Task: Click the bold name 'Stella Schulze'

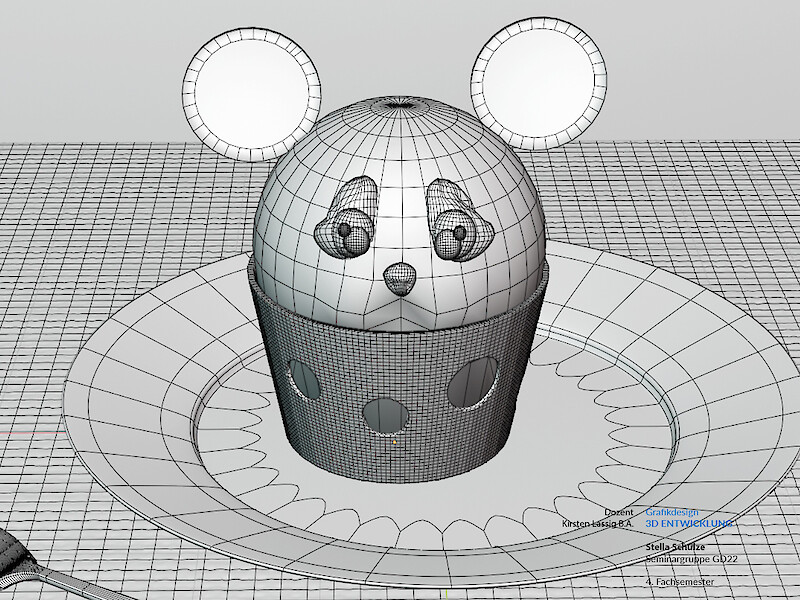Action: (675, 546)
